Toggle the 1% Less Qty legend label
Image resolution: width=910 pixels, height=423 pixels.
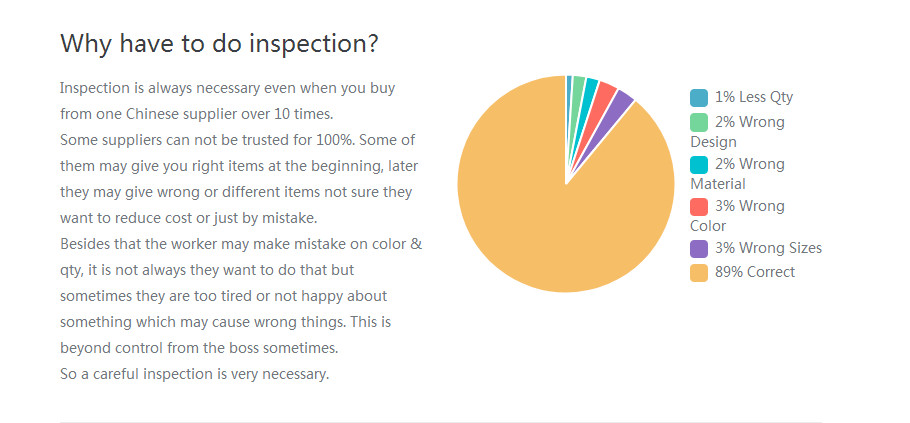pos(753,97)
